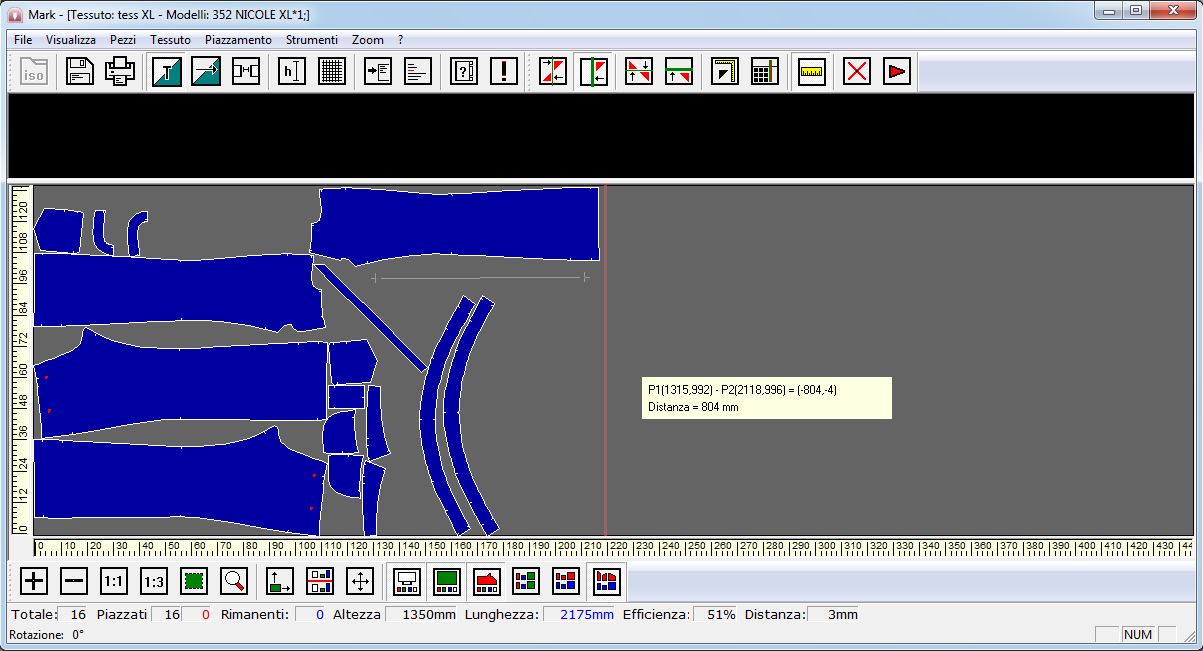Click the corner ruler placement icon
The height and width of the screenshot is (651, 1203).
(x=725, y=72)
